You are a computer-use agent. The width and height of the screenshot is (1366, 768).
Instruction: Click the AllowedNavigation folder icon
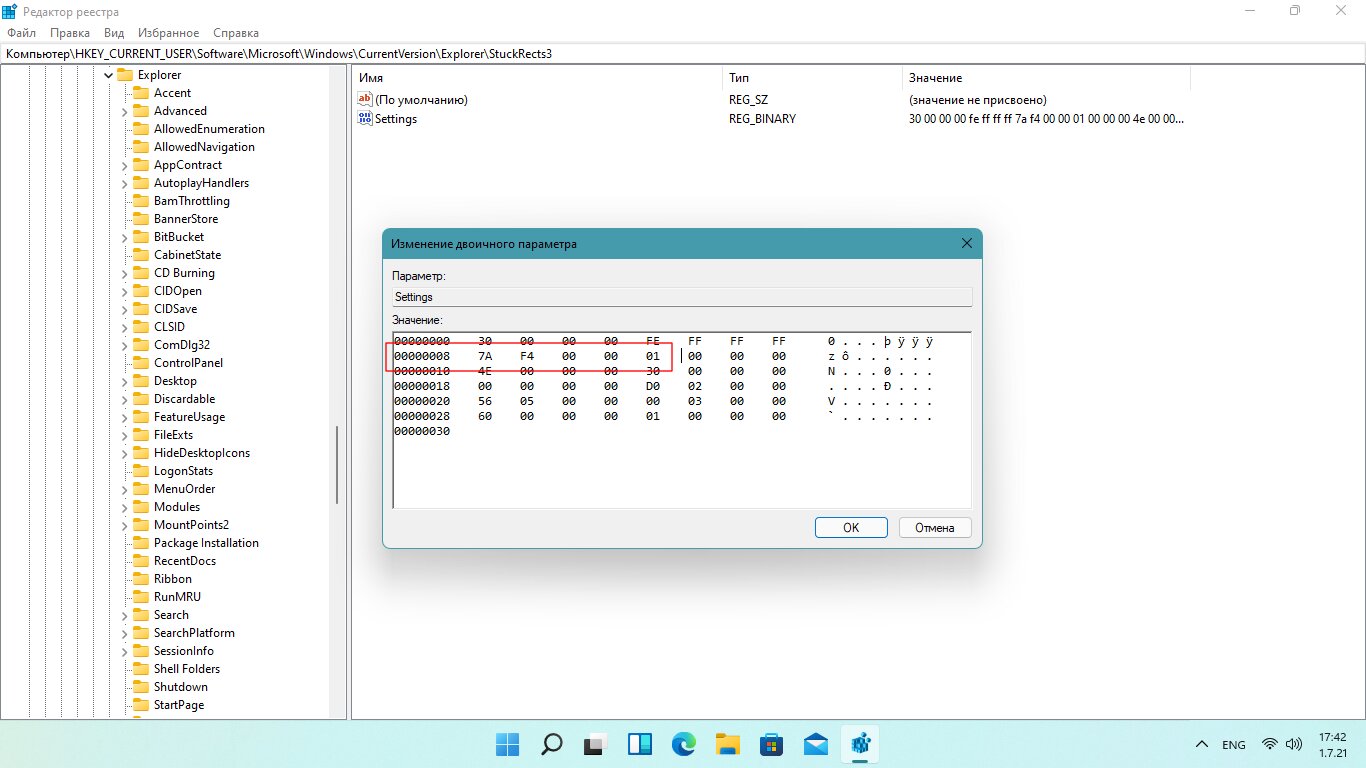(x=141, y=147)
